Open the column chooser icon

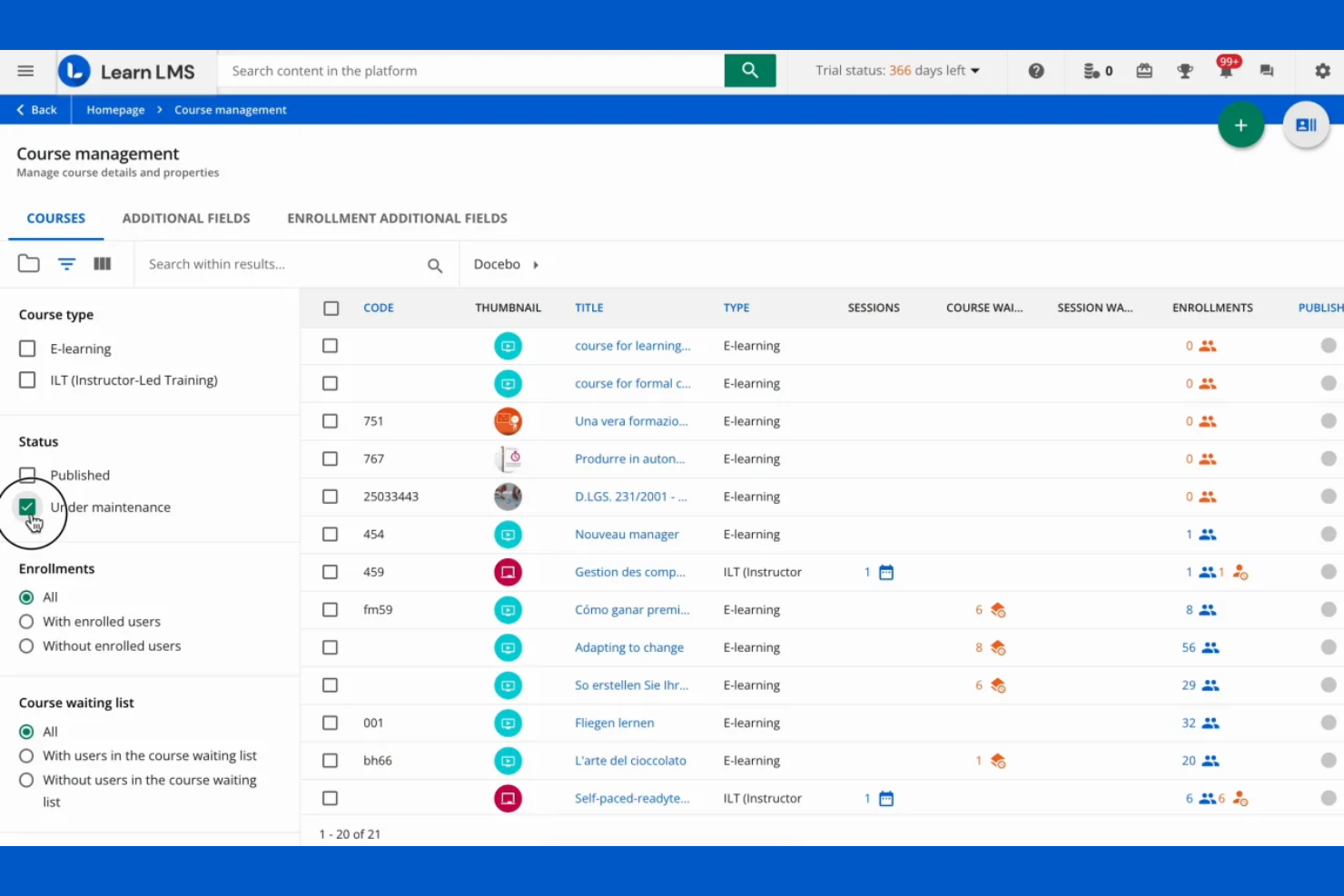(x=103, y=264)
